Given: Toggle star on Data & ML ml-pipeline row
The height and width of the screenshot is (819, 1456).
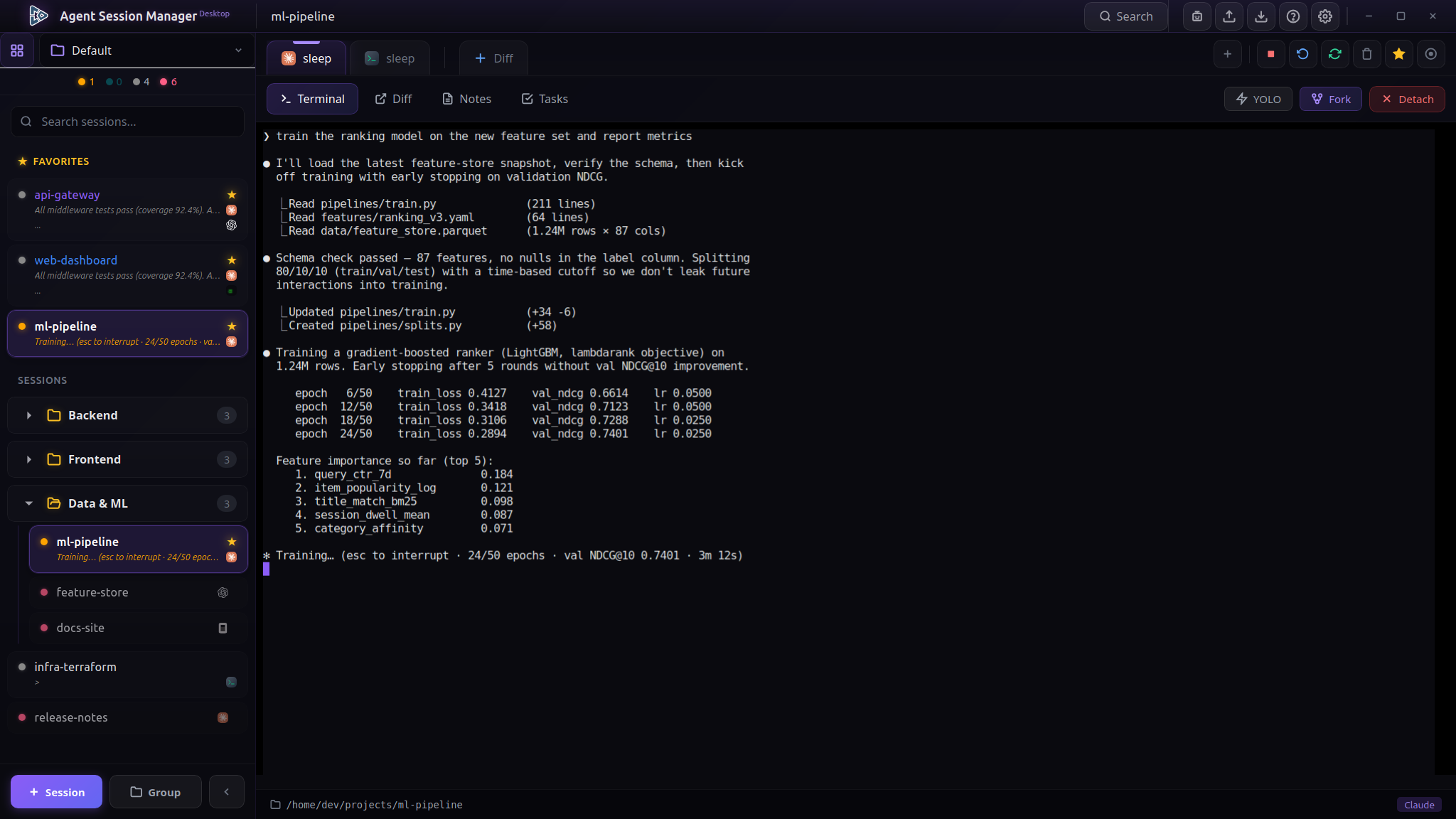Looking at the screenshot, I should (x=231, y=542).
